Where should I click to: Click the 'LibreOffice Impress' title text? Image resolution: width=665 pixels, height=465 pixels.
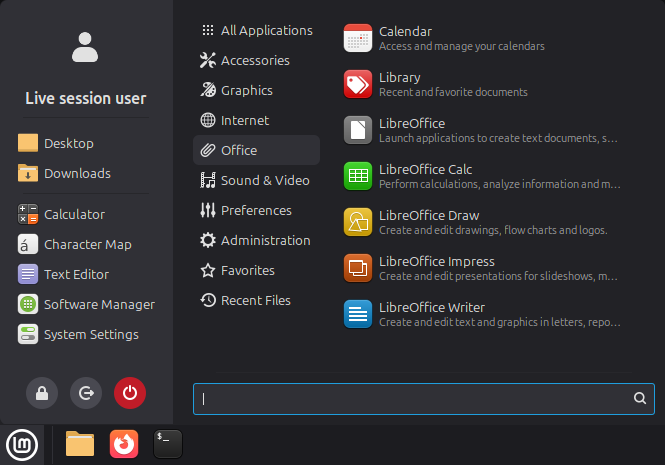coord(437,261)
